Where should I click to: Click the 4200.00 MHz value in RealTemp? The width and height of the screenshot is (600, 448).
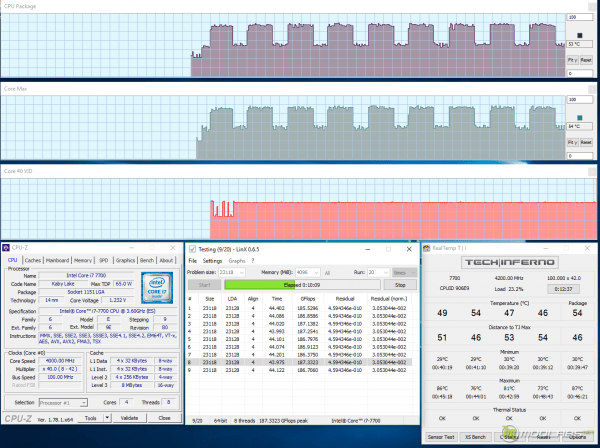[x=509, y=278]
